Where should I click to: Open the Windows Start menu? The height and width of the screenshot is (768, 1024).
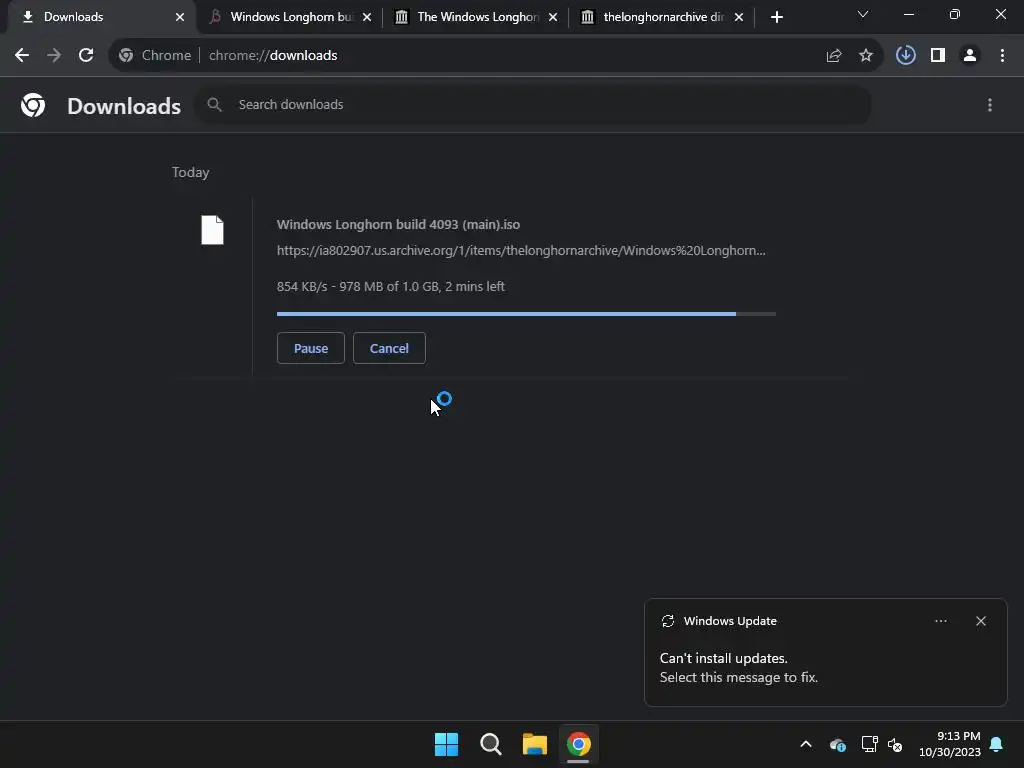pos(447,744)
